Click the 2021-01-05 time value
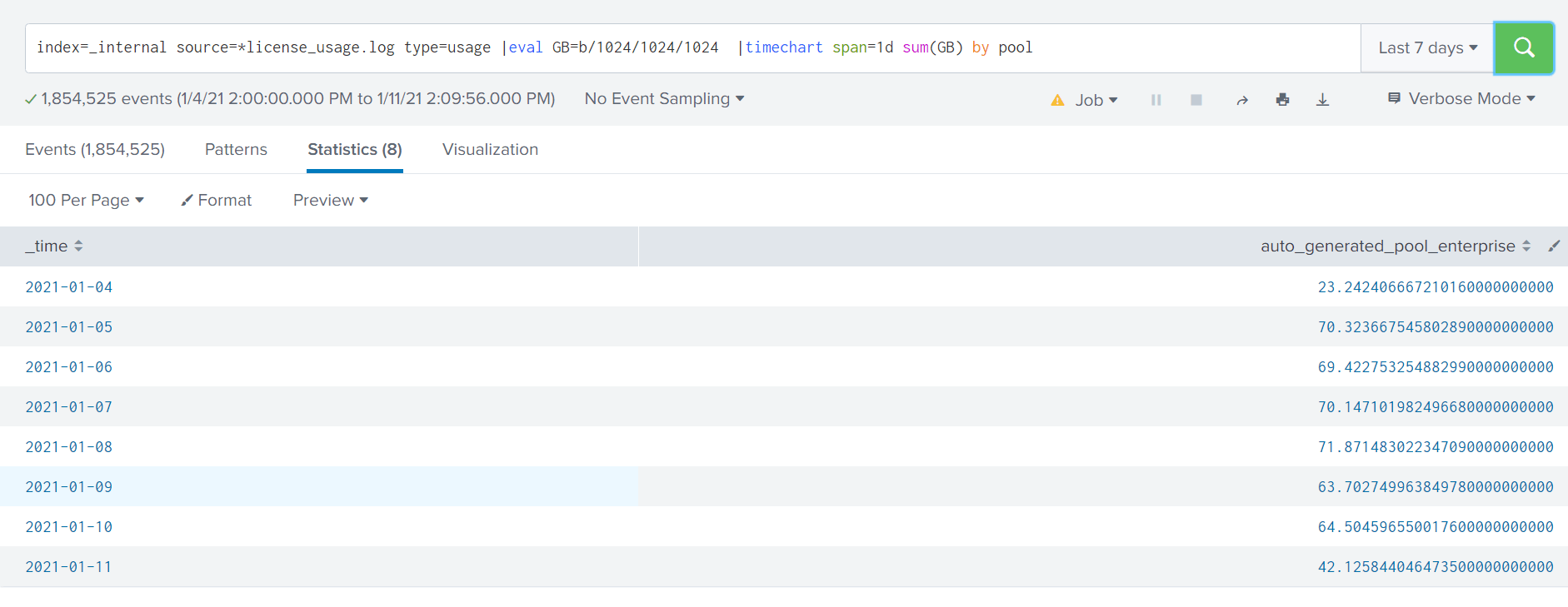Screen dimensions: 1568x607 coord(69,327)
